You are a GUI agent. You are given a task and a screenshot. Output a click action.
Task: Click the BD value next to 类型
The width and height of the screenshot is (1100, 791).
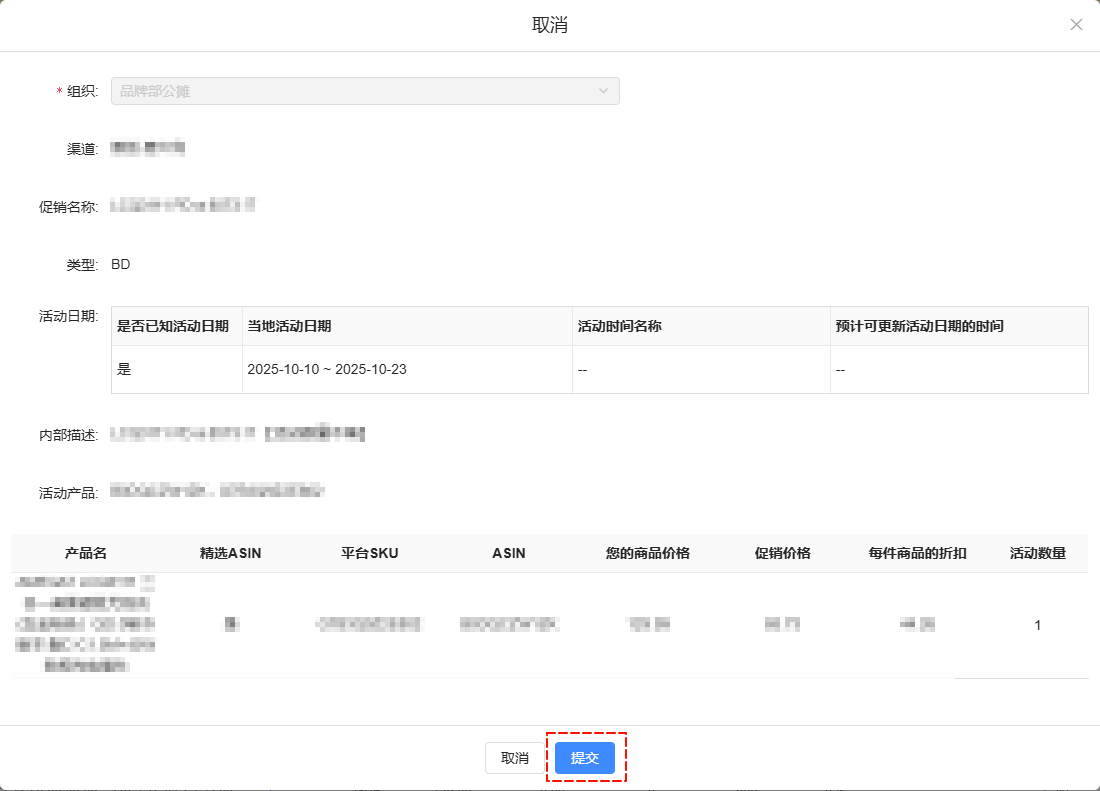(x=121, y=265)
